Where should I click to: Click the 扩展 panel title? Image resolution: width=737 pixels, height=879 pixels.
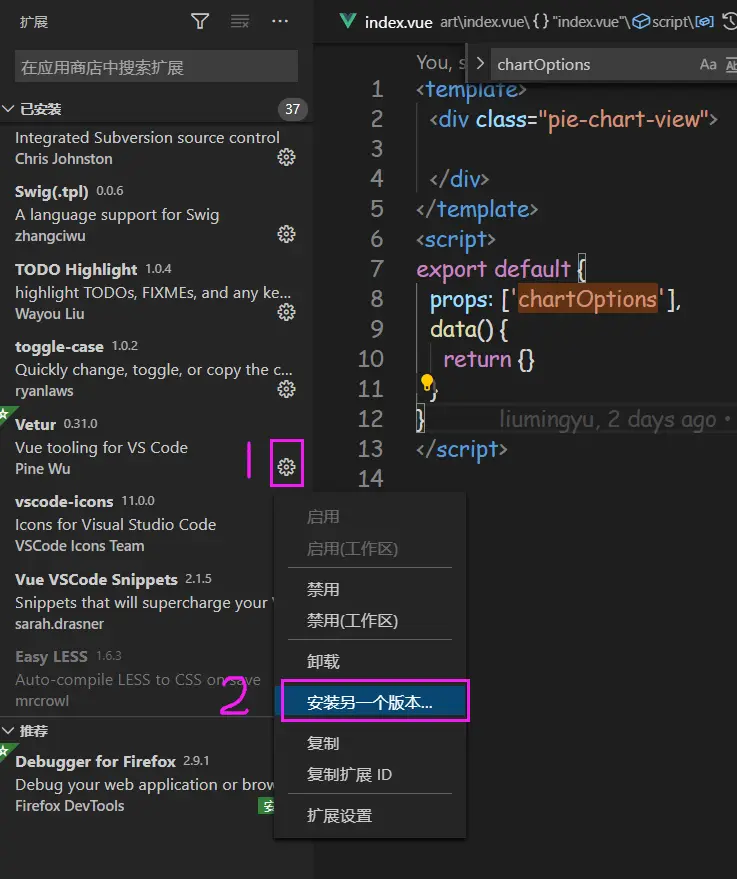[x=34, y=22]
